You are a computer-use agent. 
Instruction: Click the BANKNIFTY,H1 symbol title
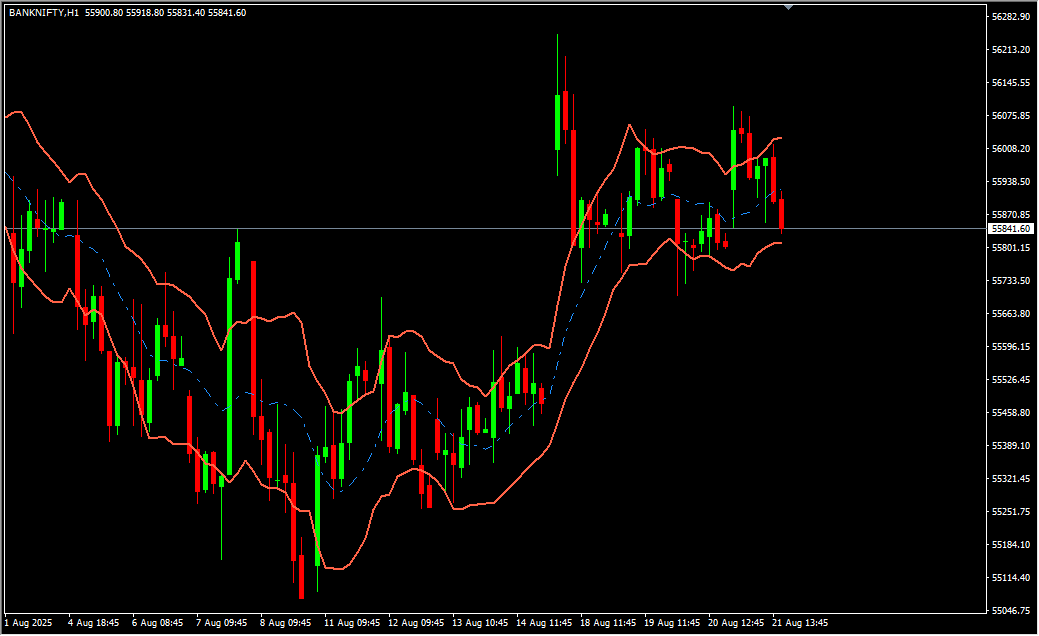(43, 13)
